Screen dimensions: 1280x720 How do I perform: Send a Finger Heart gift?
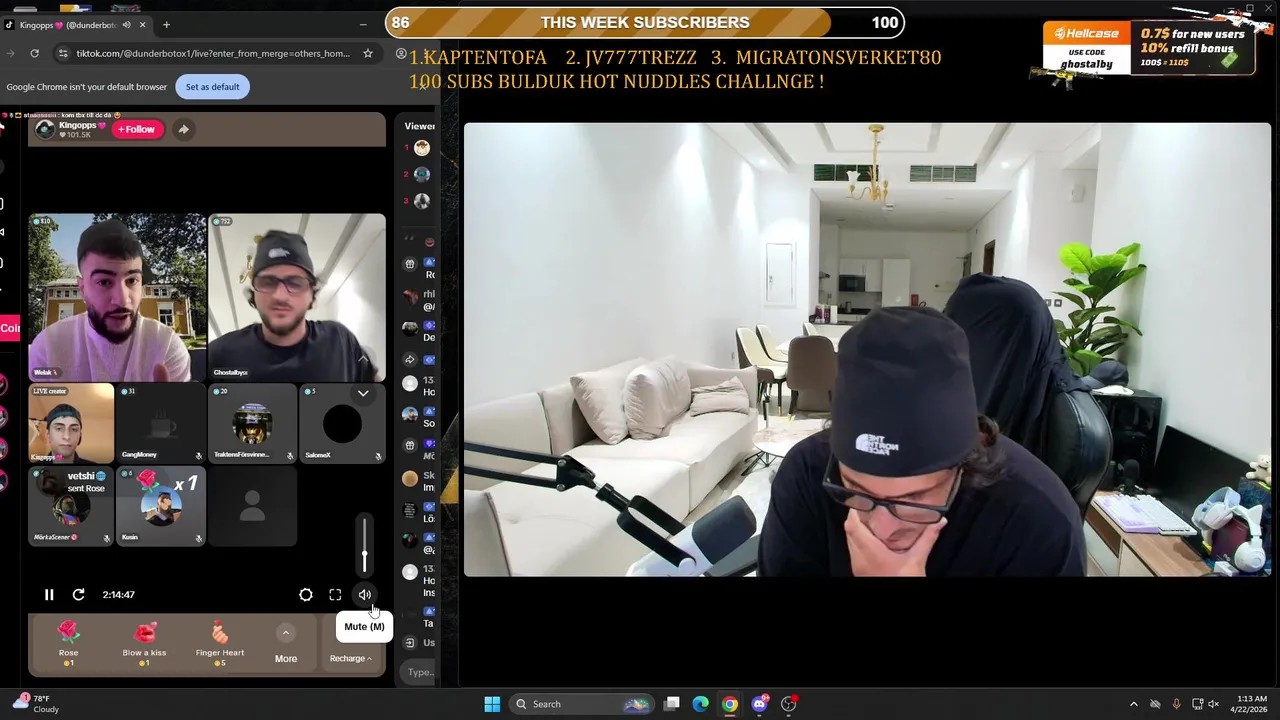click(220, 643)
